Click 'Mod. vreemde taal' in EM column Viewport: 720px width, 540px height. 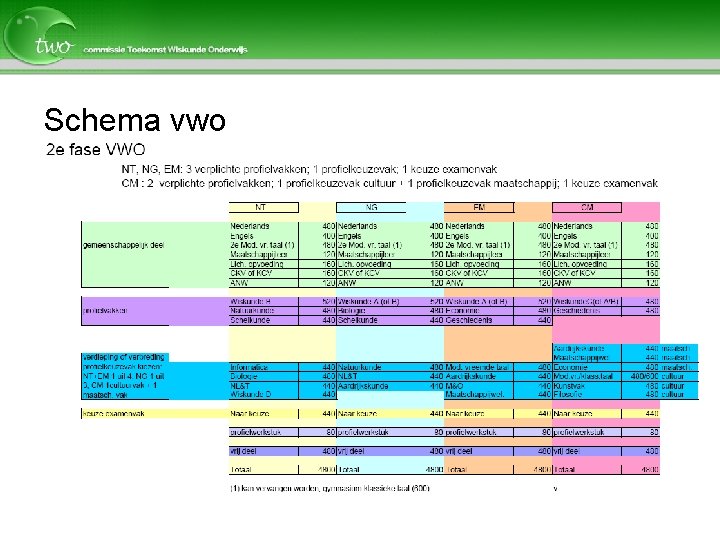coord(477,367)
